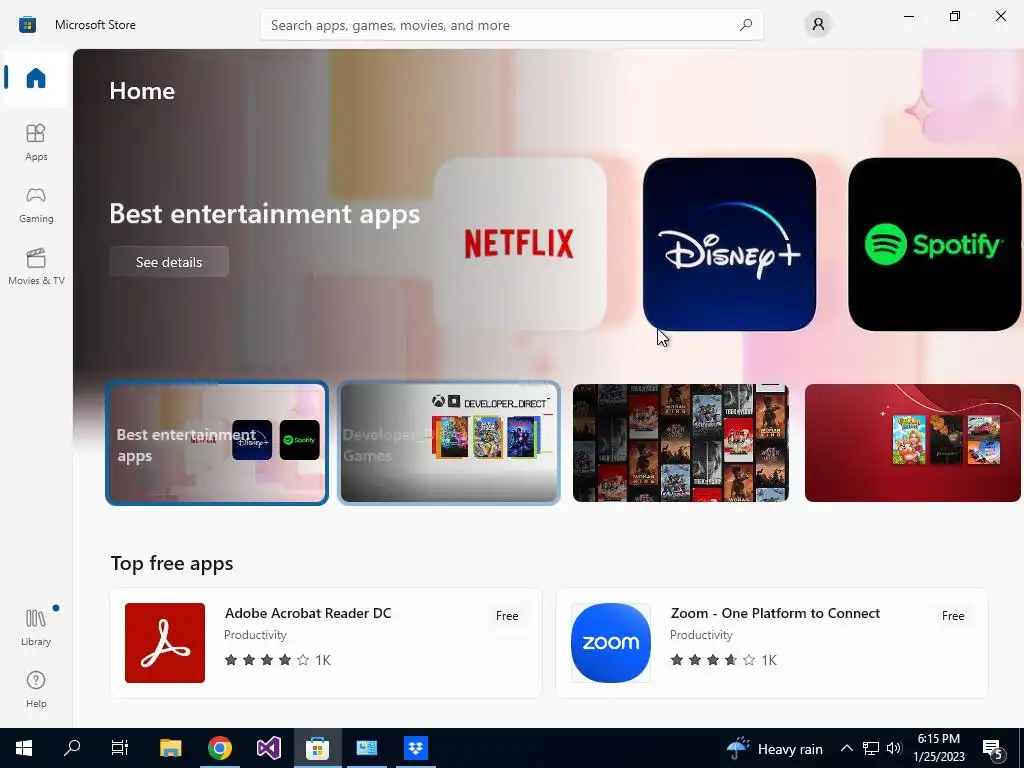Screen dimensions: 1024x768
Task: Open the Adobe Acrobat Reader DC icon
Action: (x=165, y=643)
